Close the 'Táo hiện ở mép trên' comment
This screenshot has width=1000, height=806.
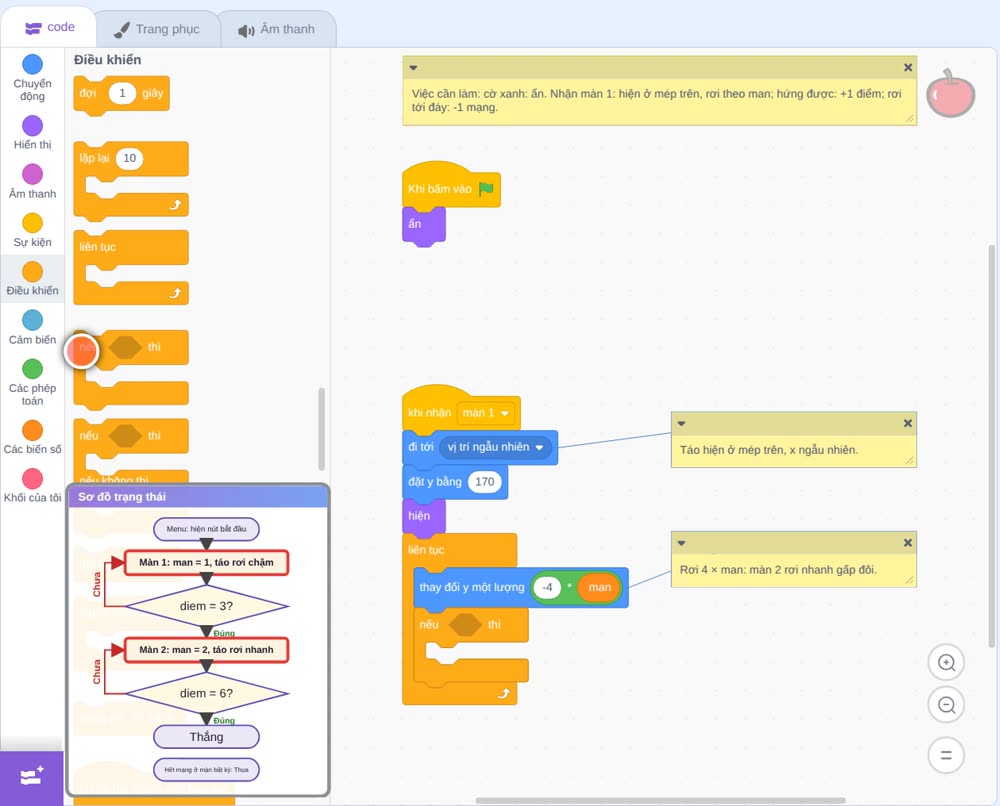(908, 423)
